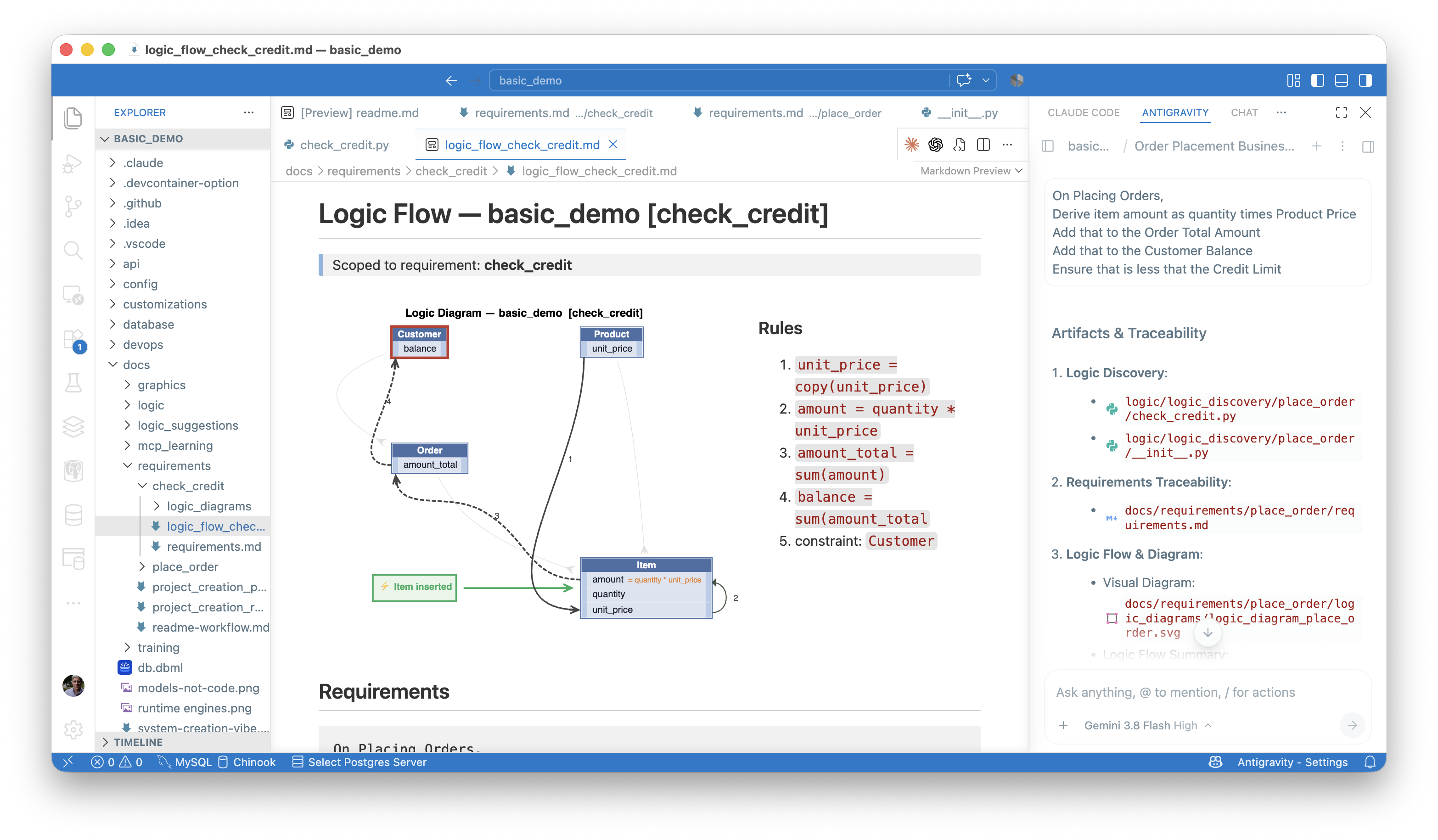
Task: Open Run and Debug view
Action: point(73,164)
